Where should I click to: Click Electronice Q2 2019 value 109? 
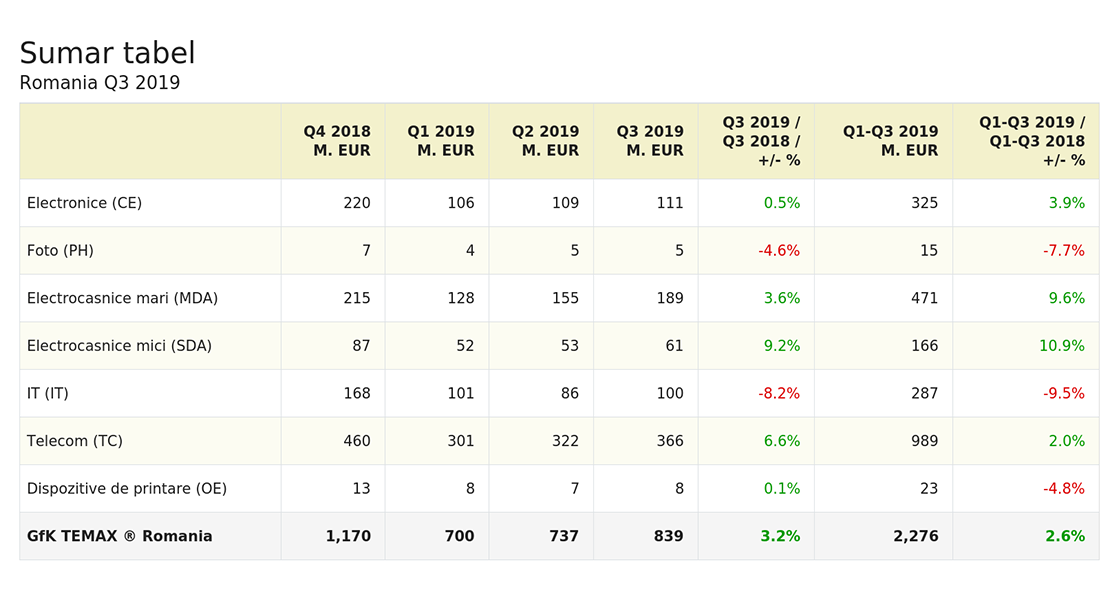pos(565,203)
